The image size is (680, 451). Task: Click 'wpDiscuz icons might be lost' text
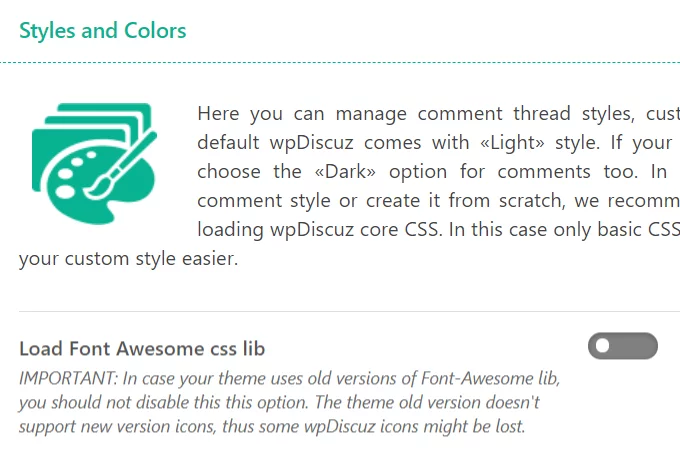(x=415, y=427)
